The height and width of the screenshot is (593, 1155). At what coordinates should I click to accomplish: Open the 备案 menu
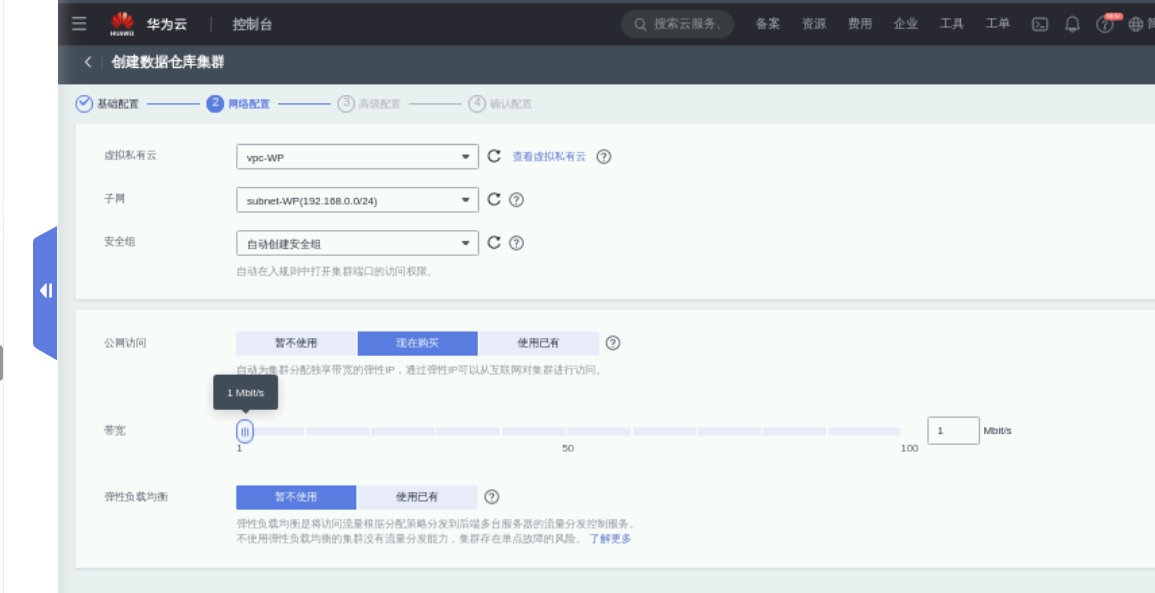[x=768, y=24]
